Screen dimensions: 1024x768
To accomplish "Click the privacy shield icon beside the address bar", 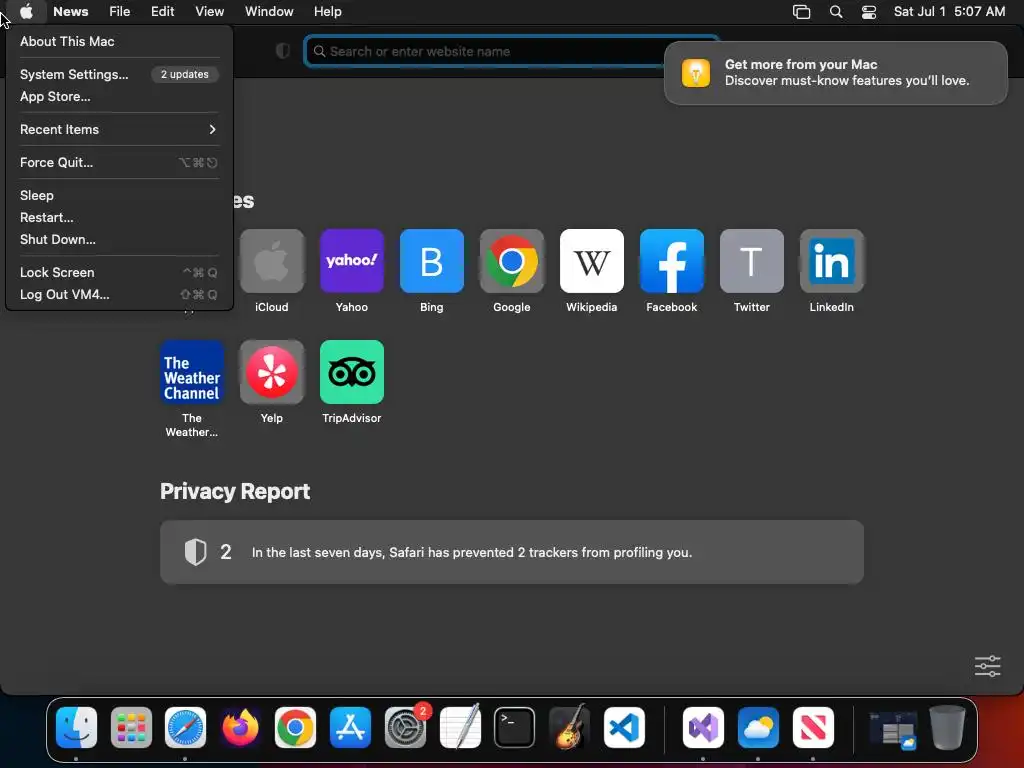I will coord(283,51).
